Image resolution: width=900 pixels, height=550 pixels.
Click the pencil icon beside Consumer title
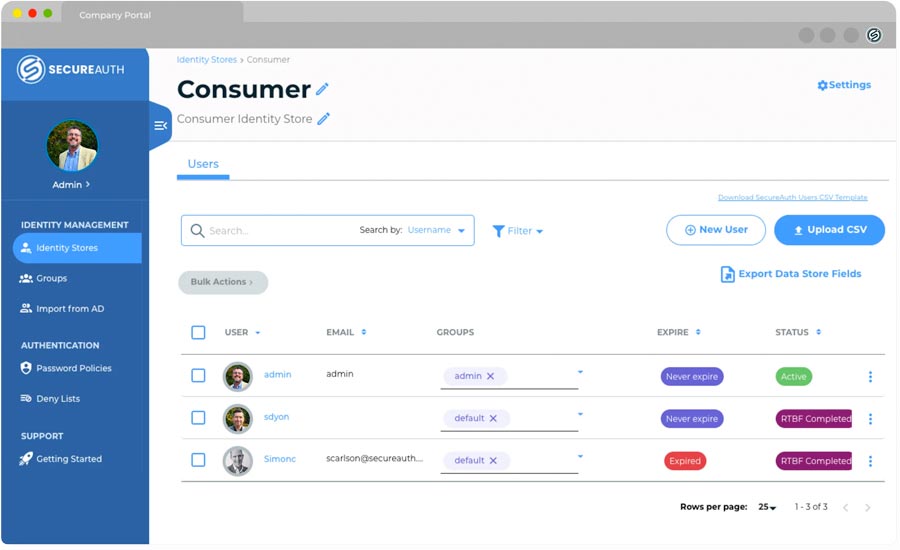322,89
